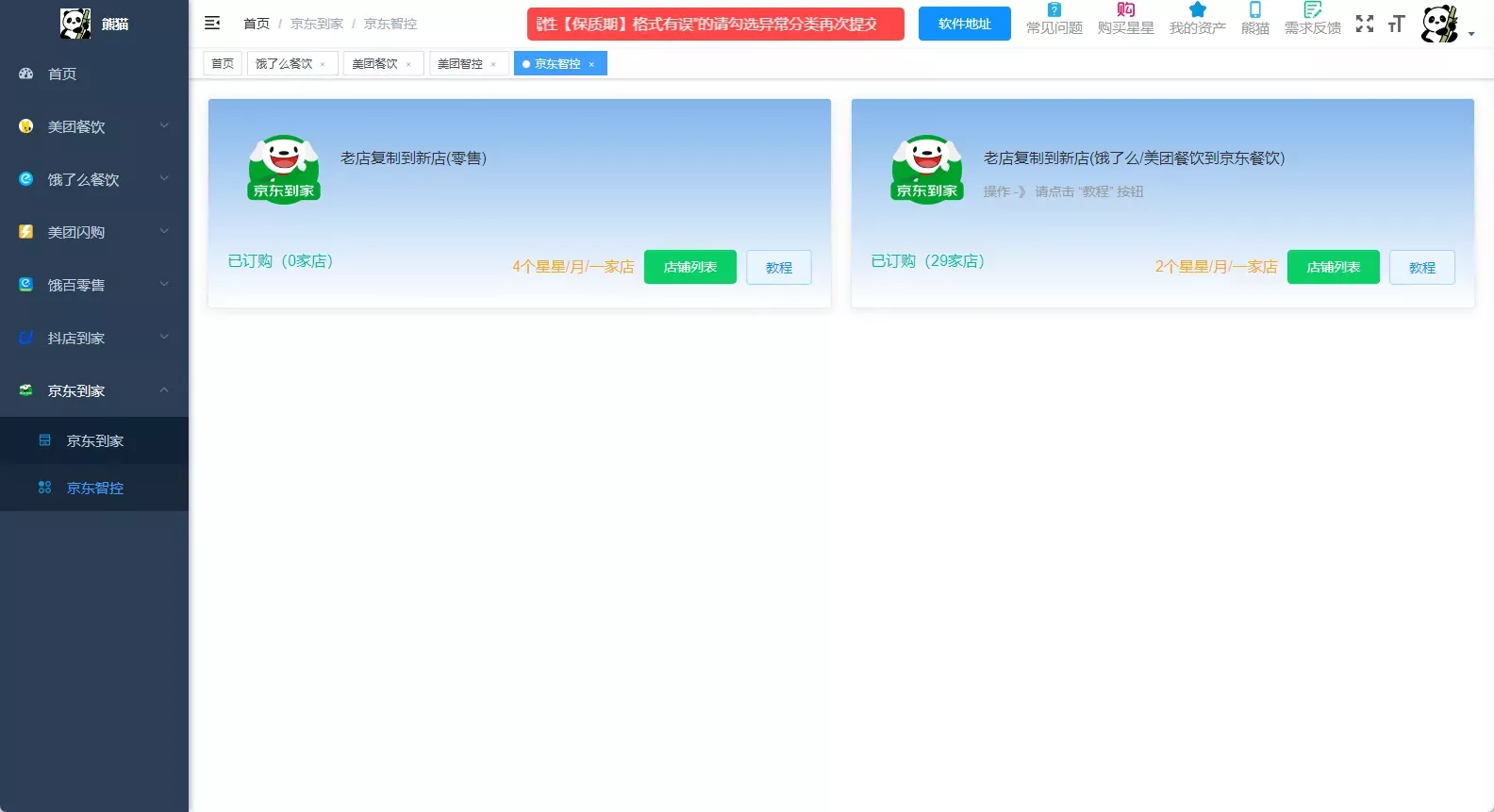Click 京东到家 logo on the 零售 card
The image size is (1494, 812).
[x=284, y=169]
